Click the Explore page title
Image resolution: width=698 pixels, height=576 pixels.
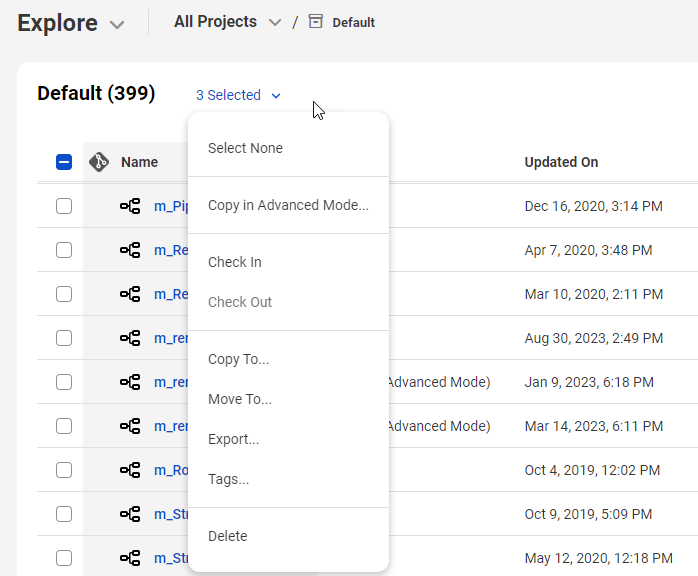(57, 23)
